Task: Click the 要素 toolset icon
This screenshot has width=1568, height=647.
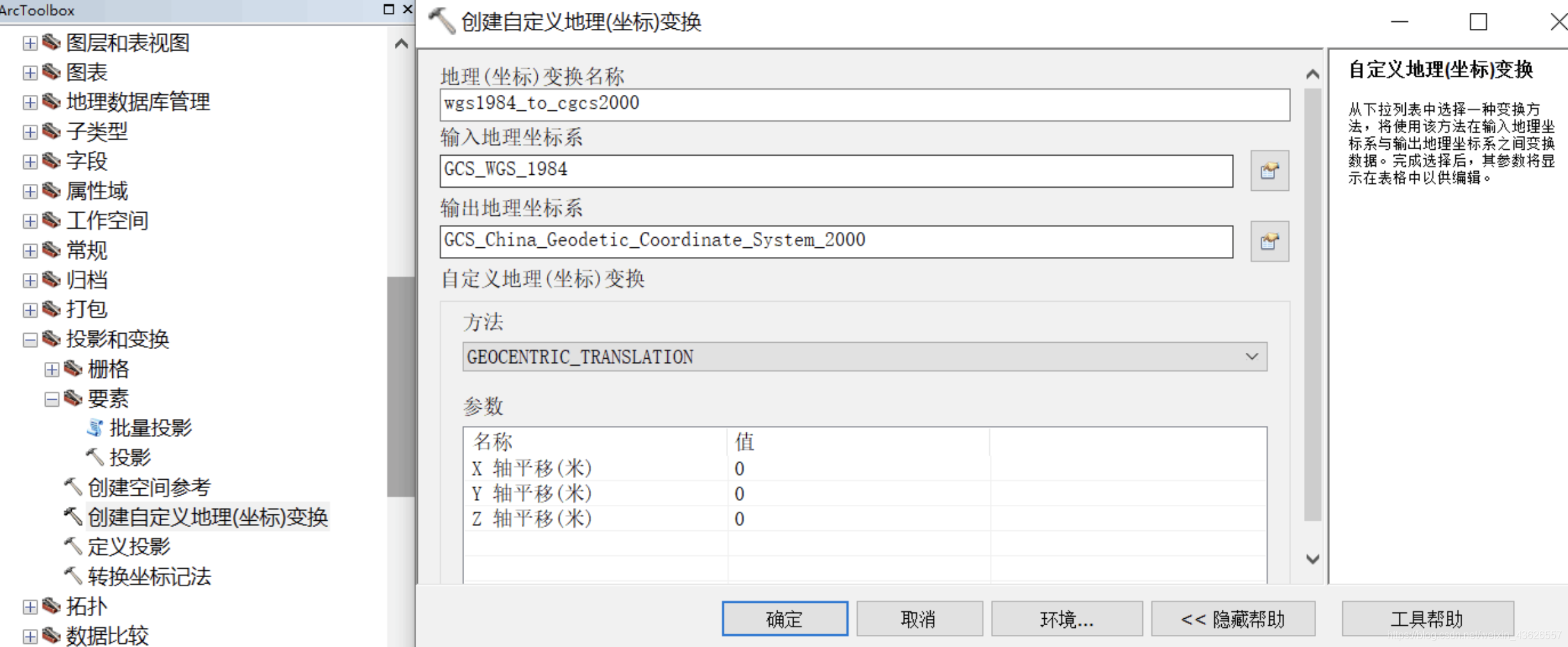Action: 73,398
